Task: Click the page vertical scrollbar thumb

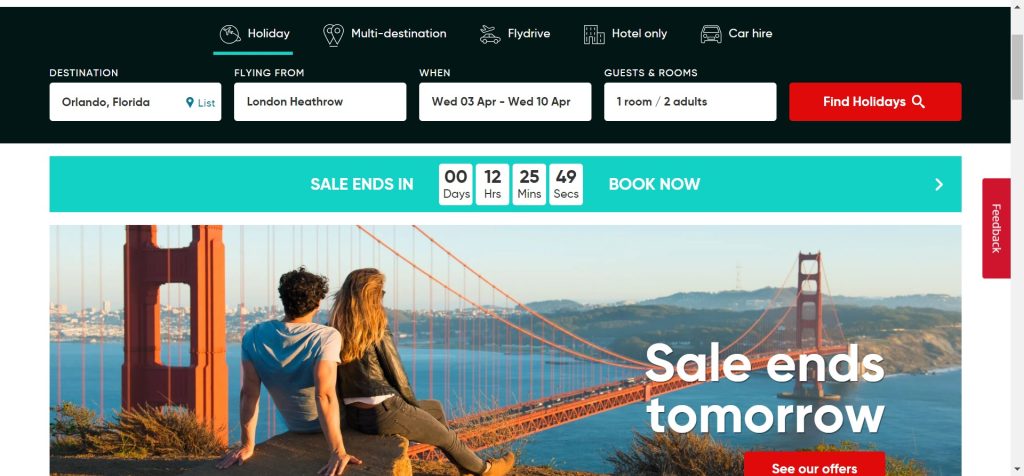Action: point(1017,67)
